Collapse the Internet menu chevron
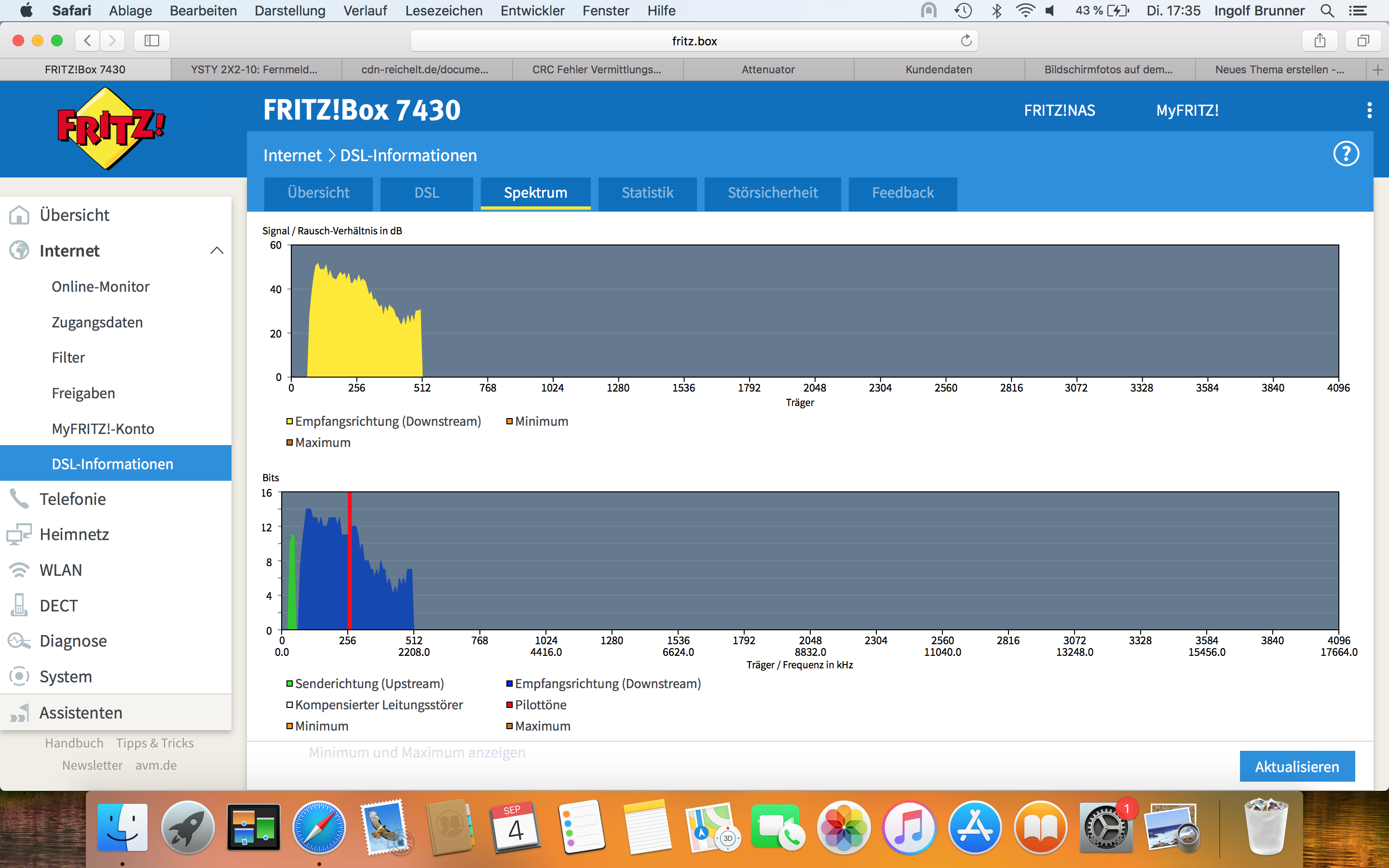1389x868 pixels. 217,251
